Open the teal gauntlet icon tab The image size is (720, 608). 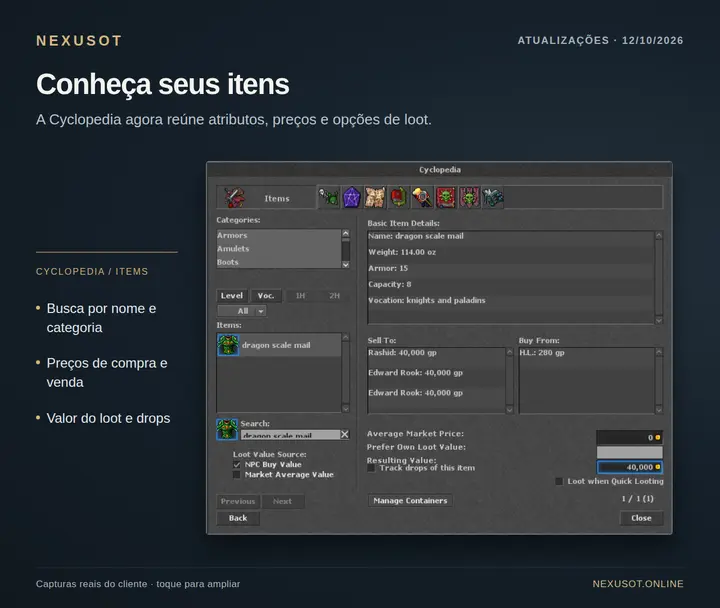click(493, 197)
